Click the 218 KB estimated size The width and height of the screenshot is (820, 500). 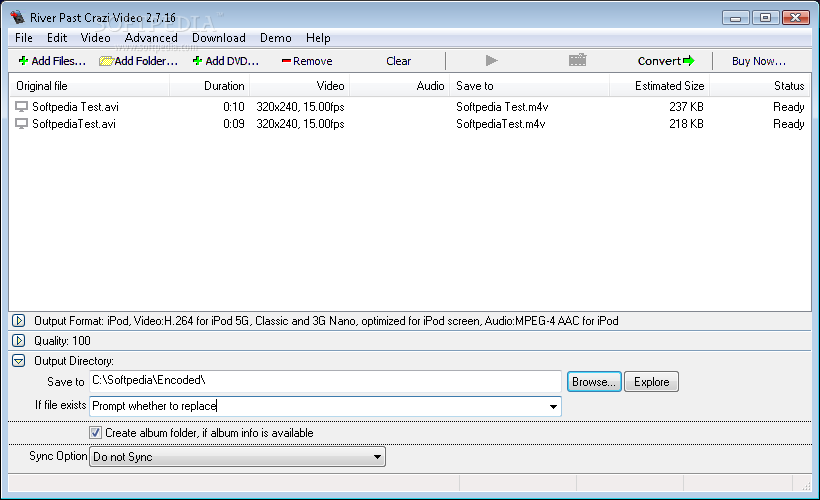tap(686, 124)
